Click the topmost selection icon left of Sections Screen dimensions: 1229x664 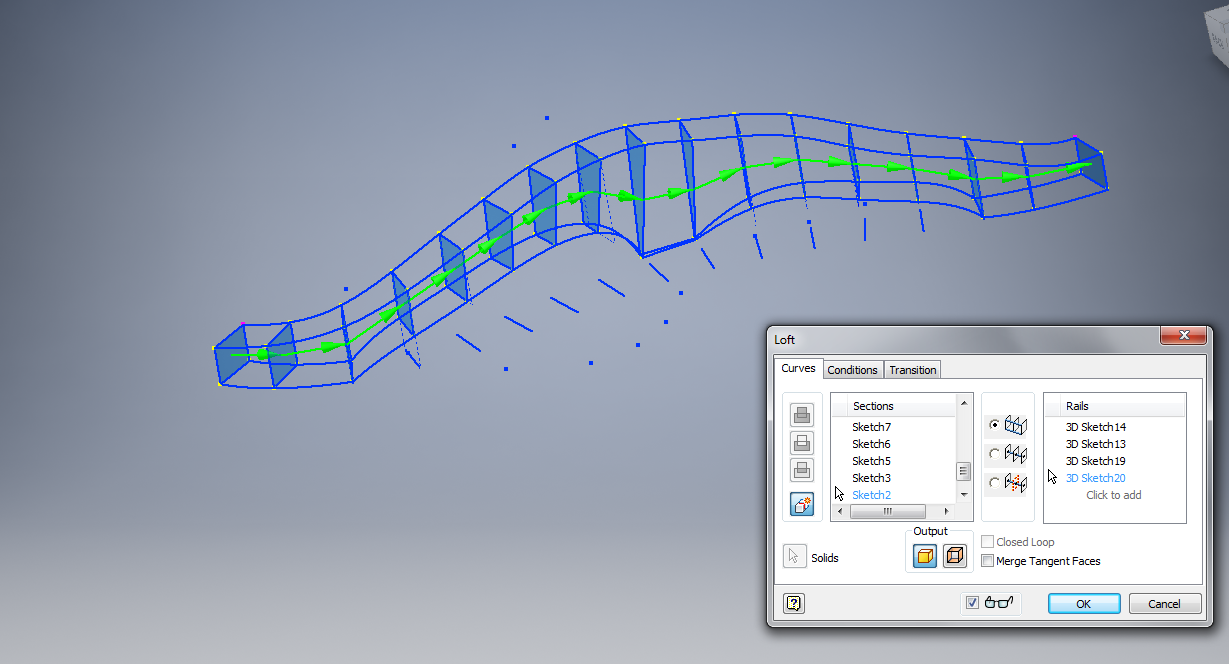(x=801, y=414)
